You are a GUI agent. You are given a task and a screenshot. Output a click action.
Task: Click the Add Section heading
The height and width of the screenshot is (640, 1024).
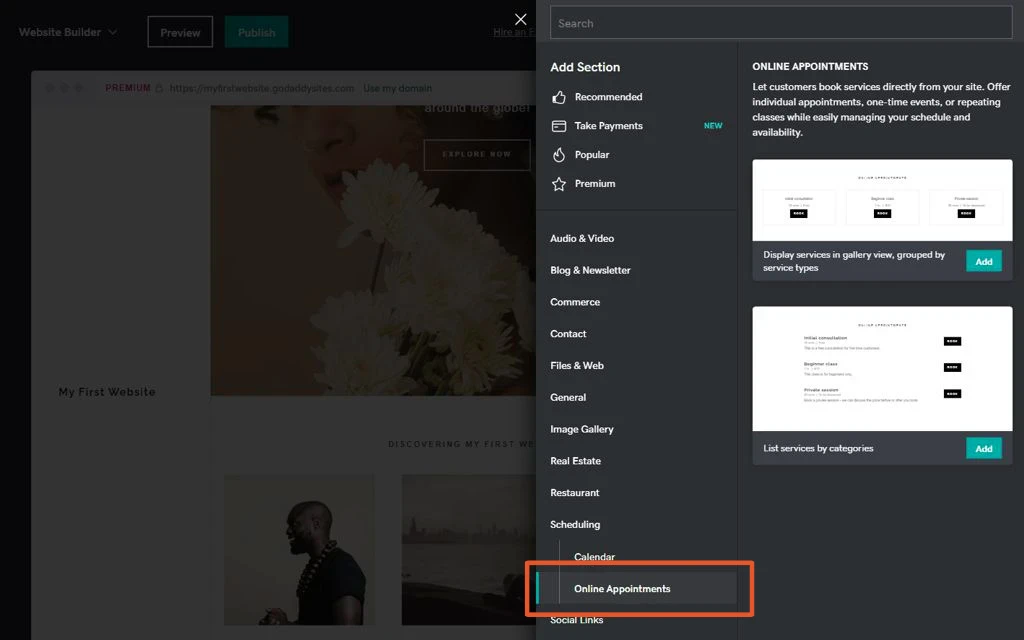[585, 67]
